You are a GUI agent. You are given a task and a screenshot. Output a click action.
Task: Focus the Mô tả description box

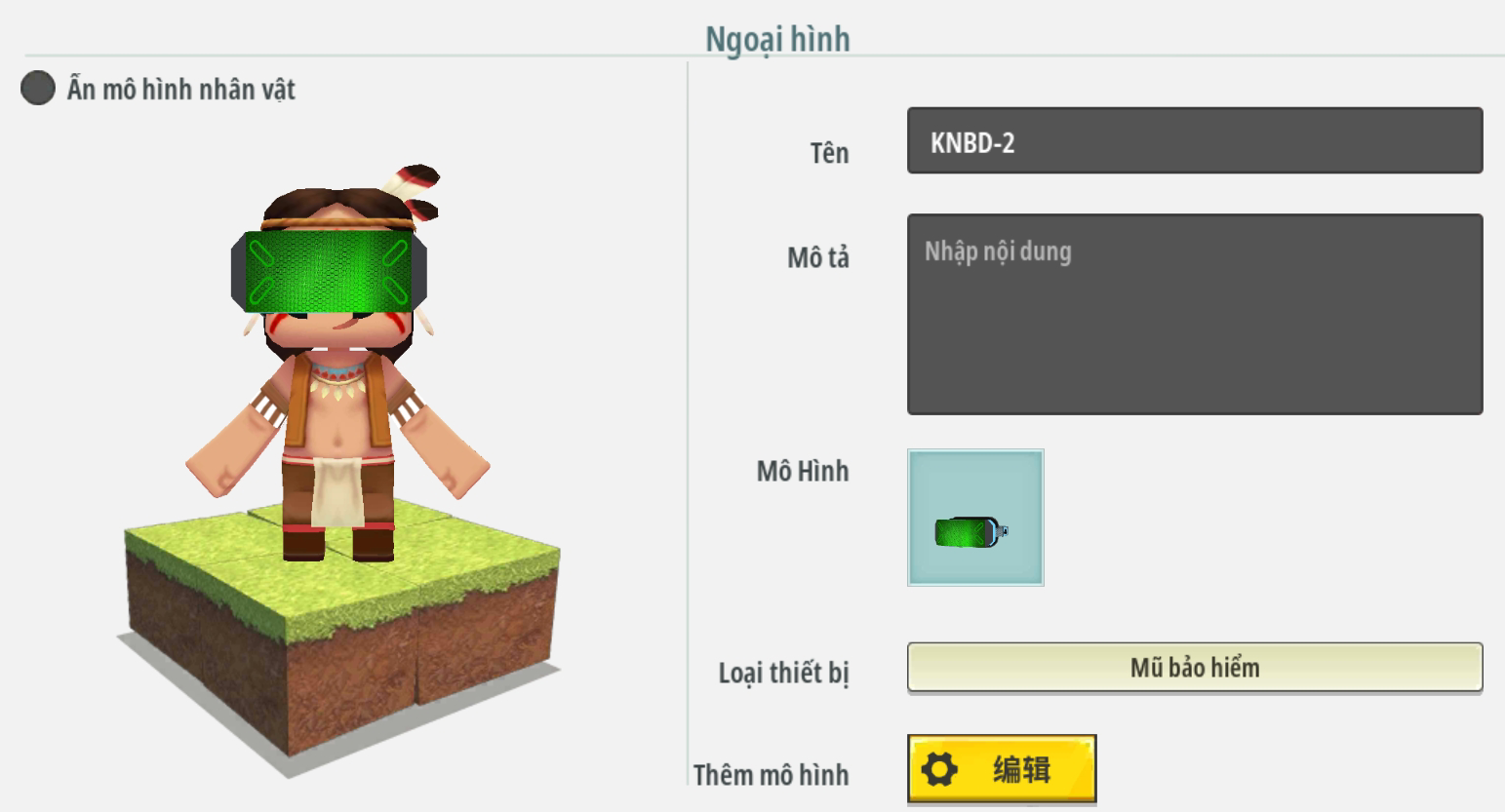tap(1195, 315)
